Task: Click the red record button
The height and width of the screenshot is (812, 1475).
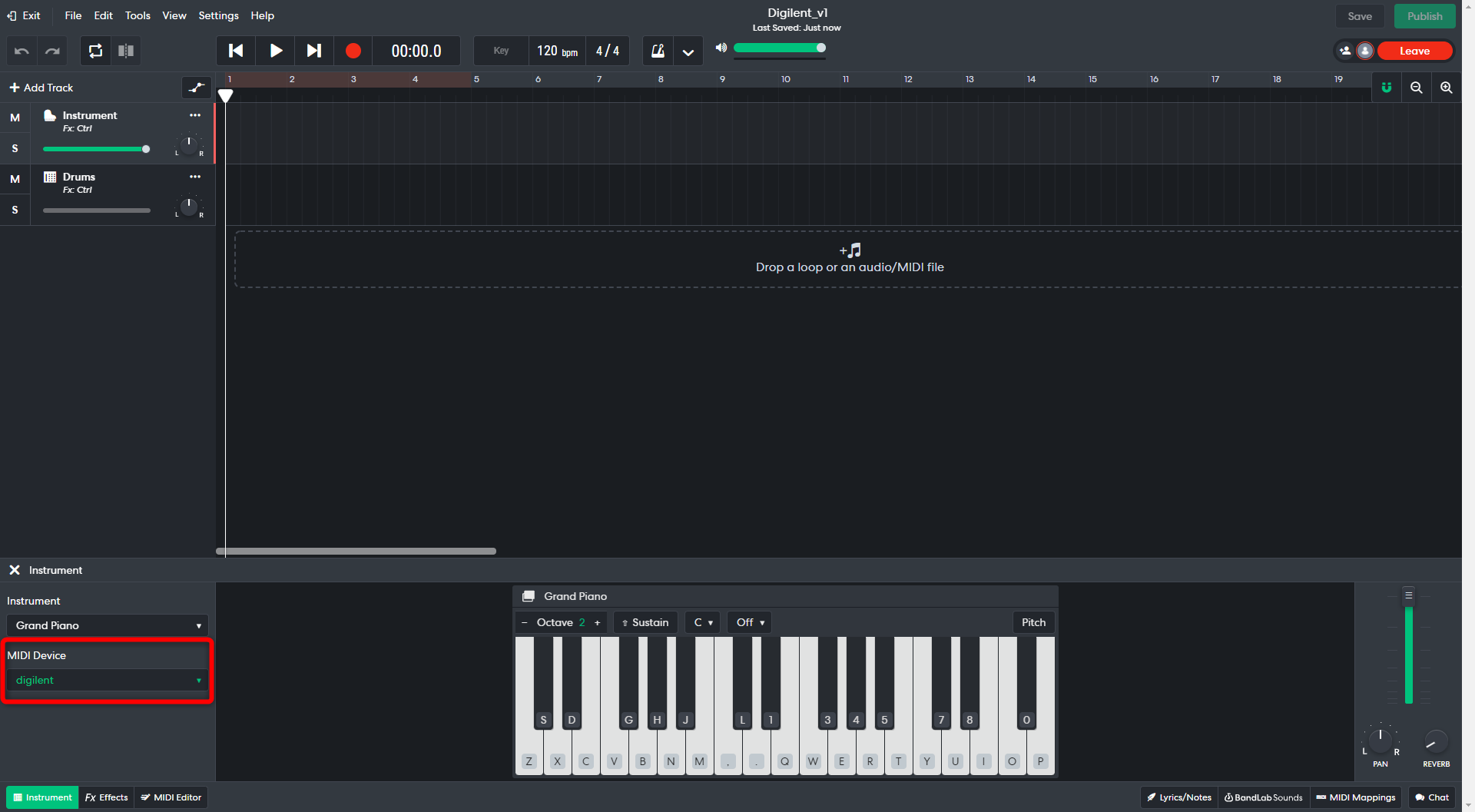Action: coord(353,51)
